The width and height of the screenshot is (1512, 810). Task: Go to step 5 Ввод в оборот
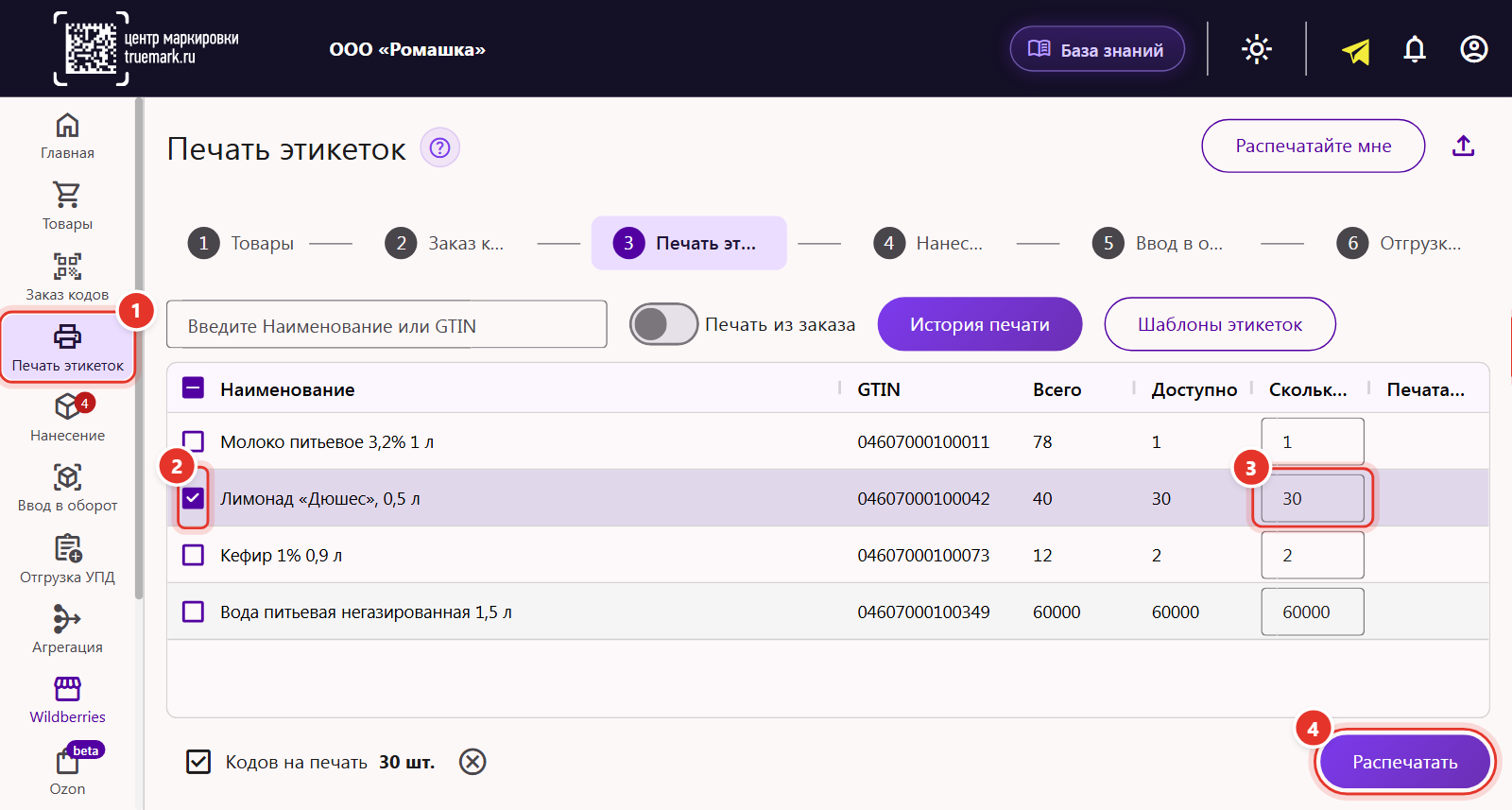1158,244
